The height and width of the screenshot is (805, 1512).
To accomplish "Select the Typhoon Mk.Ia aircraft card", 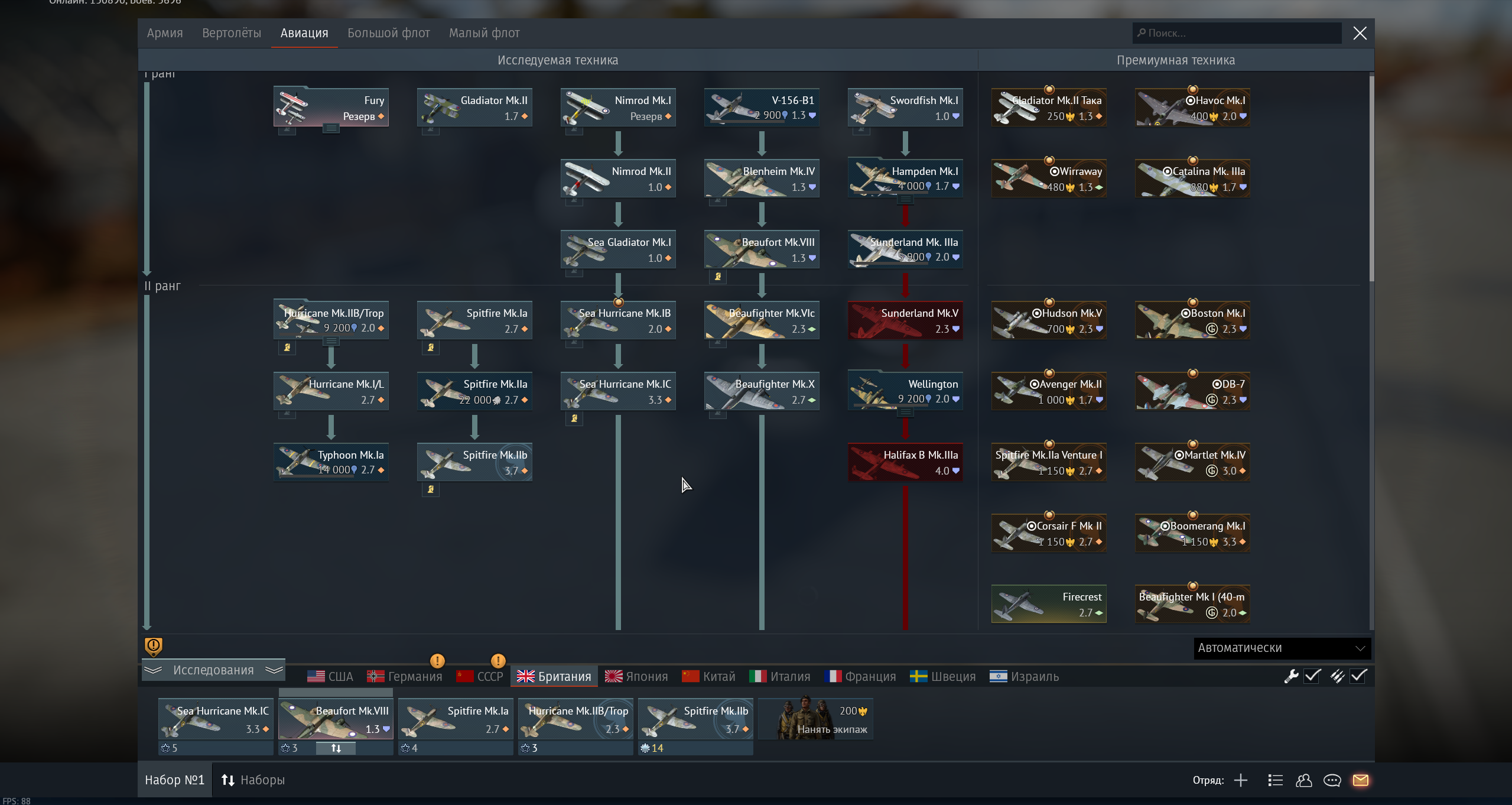I will (x=331, y=462).
